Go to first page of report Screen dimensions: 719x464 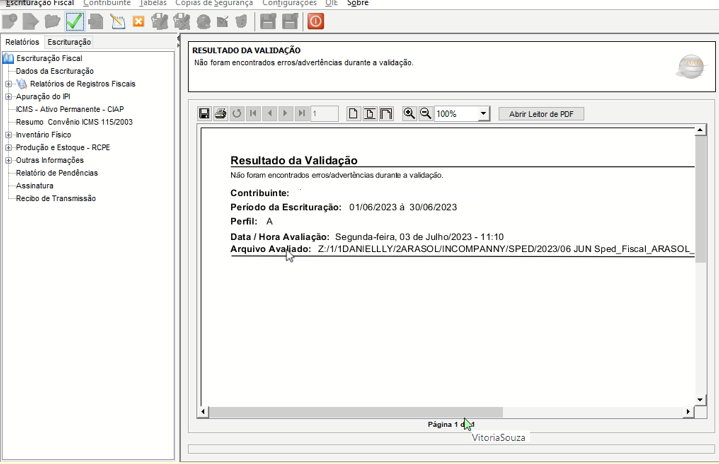coord(253,113)
